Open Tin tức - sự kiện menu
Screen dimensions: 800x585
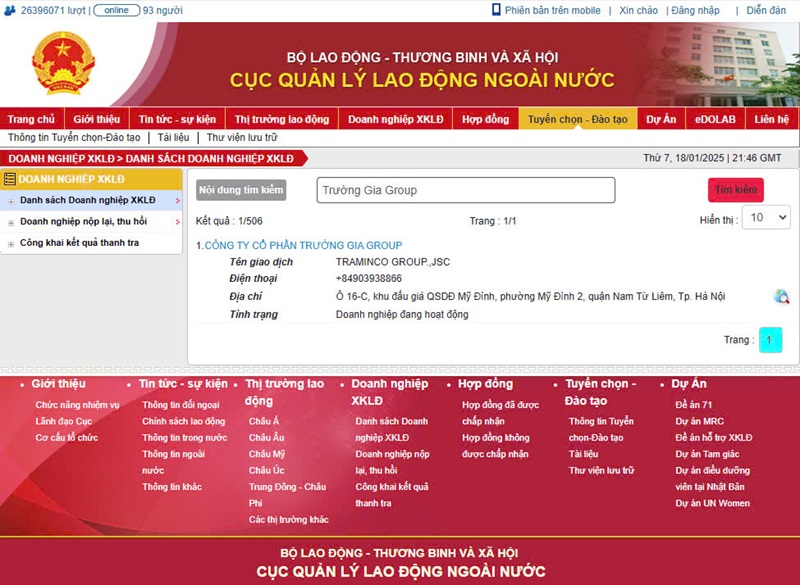(x=177, y=119)
